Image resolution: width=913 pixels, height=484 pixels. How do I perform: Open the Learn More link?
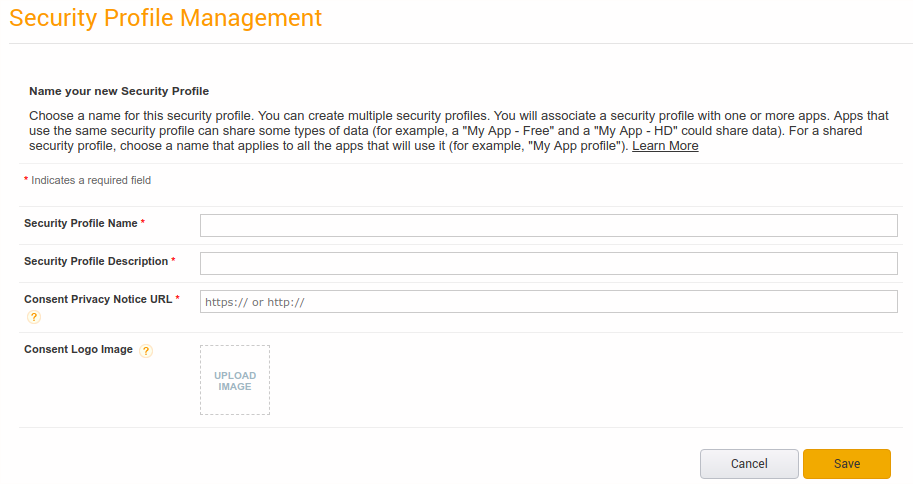[x=665, y=146]
